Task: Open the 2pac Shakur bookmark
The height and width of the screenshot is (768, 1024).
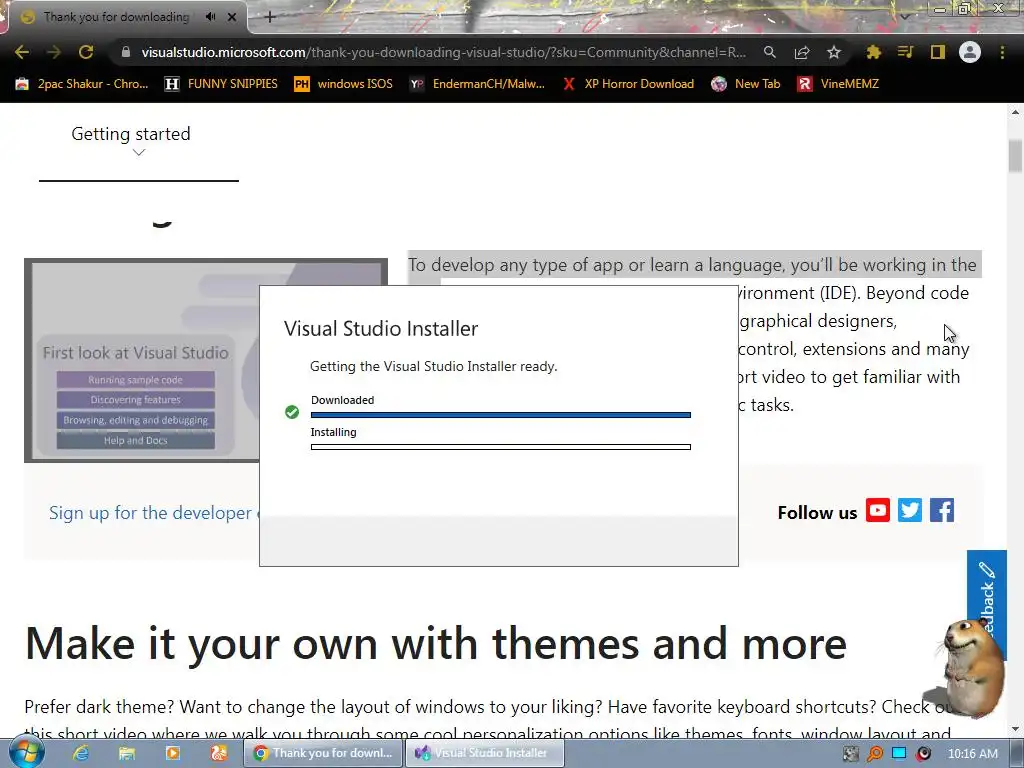Action: [x=82, y=84]
